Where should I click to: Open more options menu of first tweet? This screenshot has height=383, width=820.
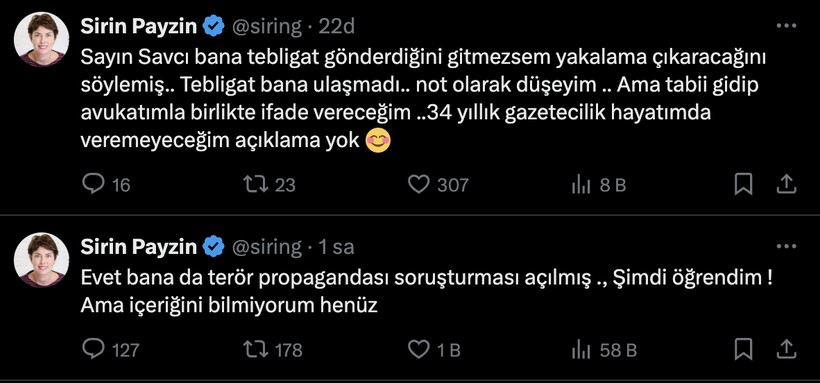tap(786, 26)
